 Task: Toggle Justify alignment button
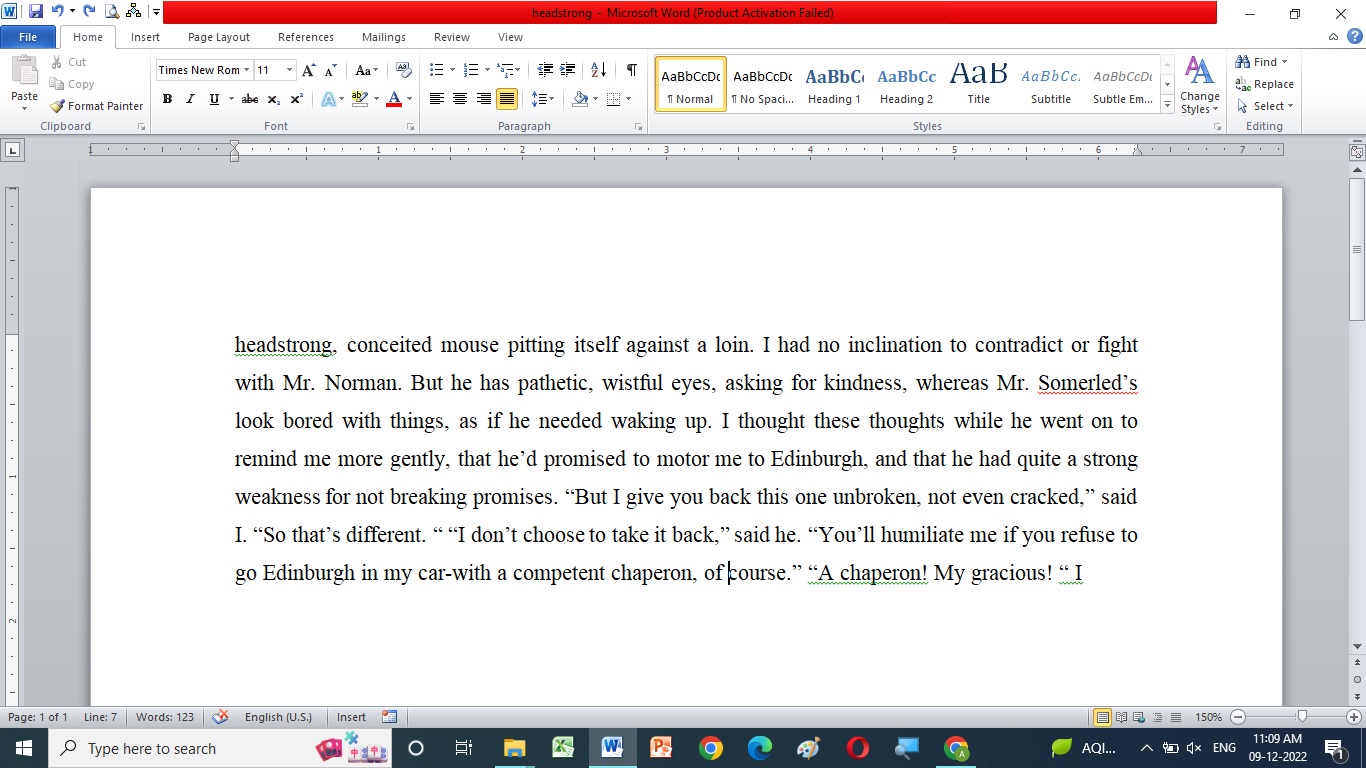pyautogui.click(x=507, y=99)
